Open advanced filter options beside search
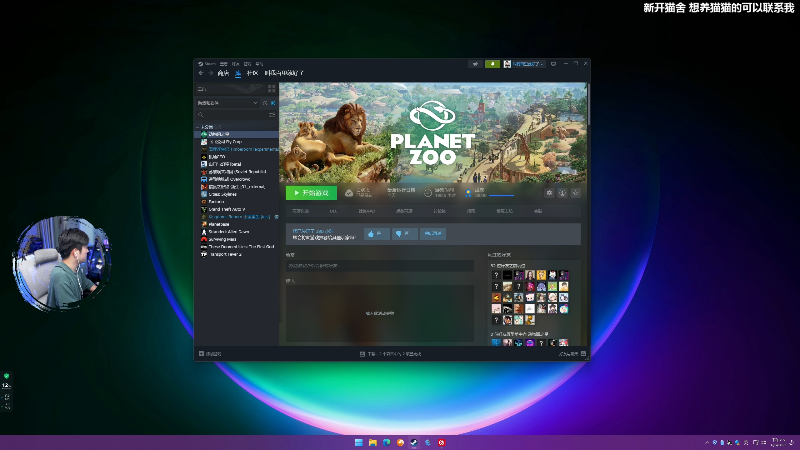The width and height of the screenshot is (800, 450). (x=272, y=115)
